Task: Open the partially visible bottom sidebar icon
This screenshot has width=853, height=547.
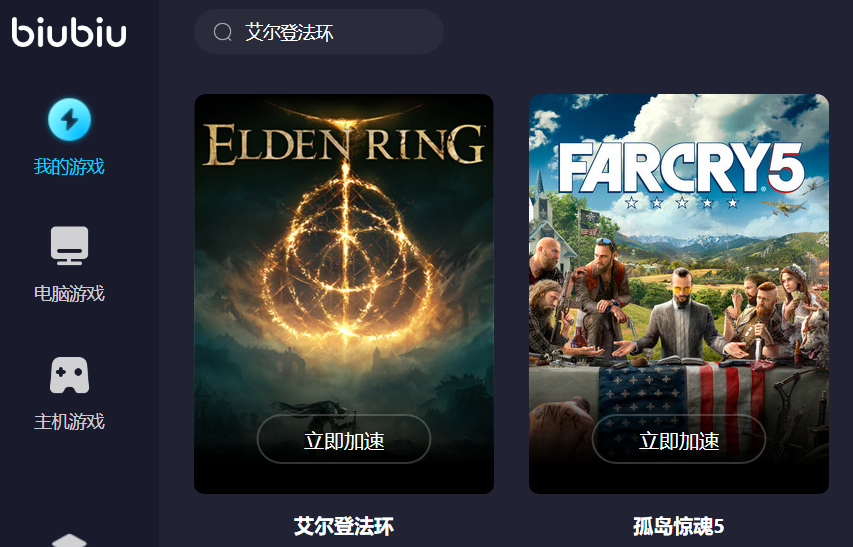Action: coord(69,540)
